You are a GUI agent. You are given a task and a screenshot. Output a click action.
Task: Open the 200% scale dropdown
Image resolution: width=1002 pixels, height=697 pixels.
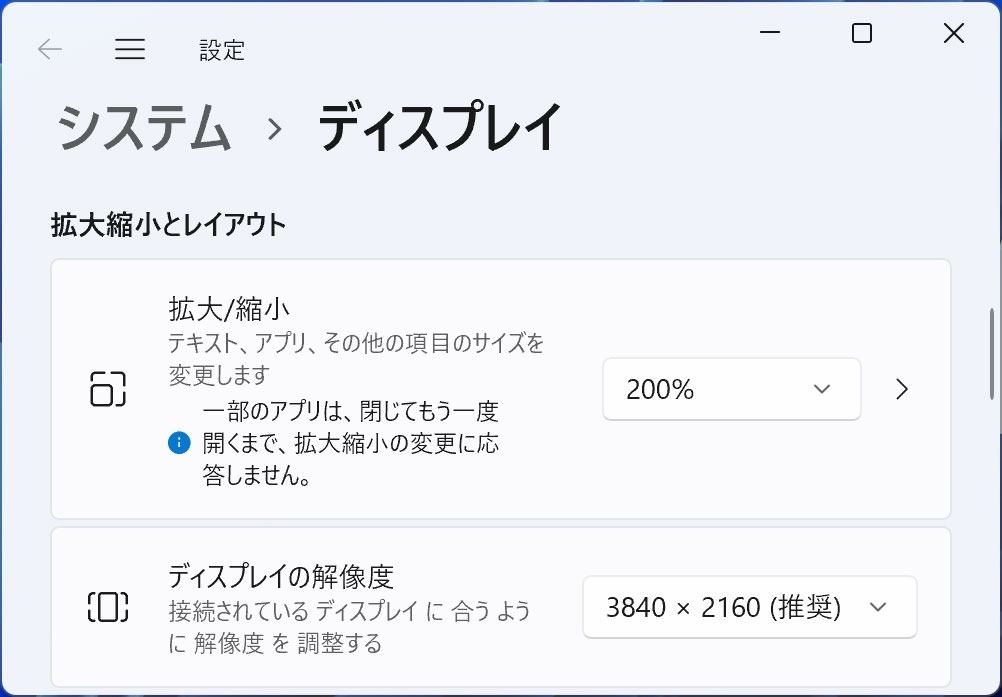click(732, 389)
